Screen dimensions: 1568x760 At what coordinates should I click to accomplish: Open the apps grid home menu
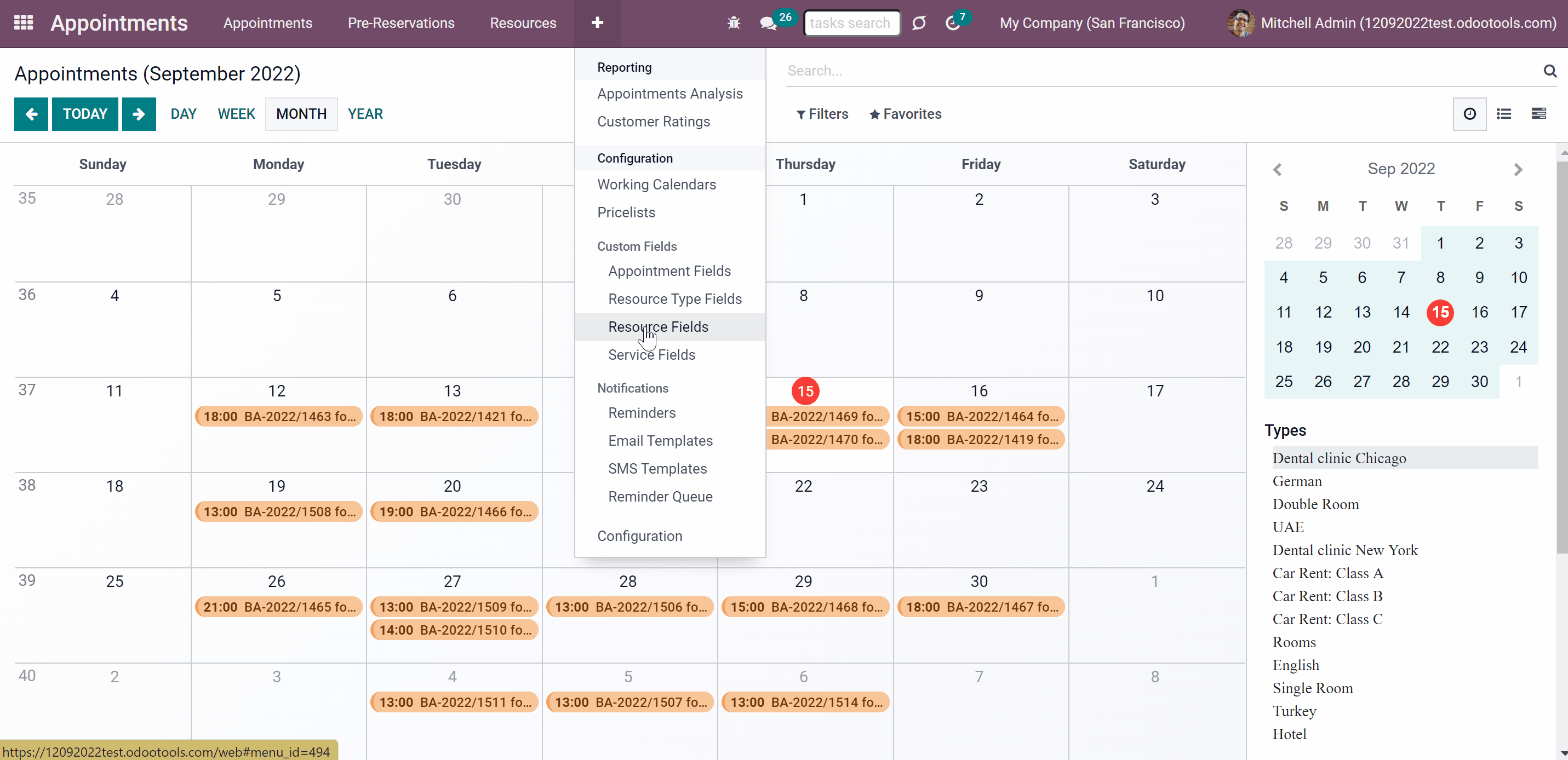pos(23,22)
